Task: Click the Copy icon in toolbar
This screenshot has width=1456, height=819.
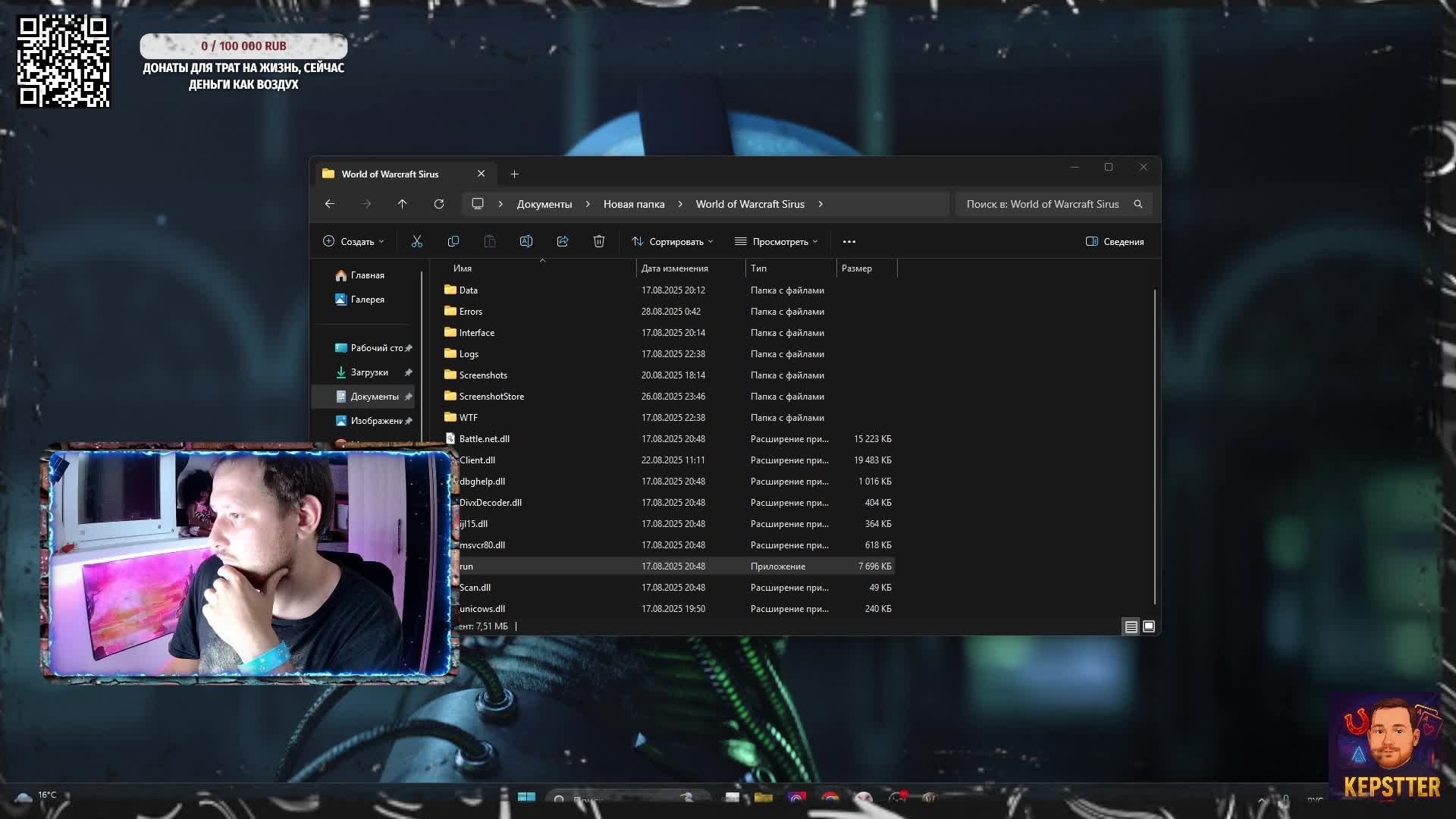Action: point(453,241)
